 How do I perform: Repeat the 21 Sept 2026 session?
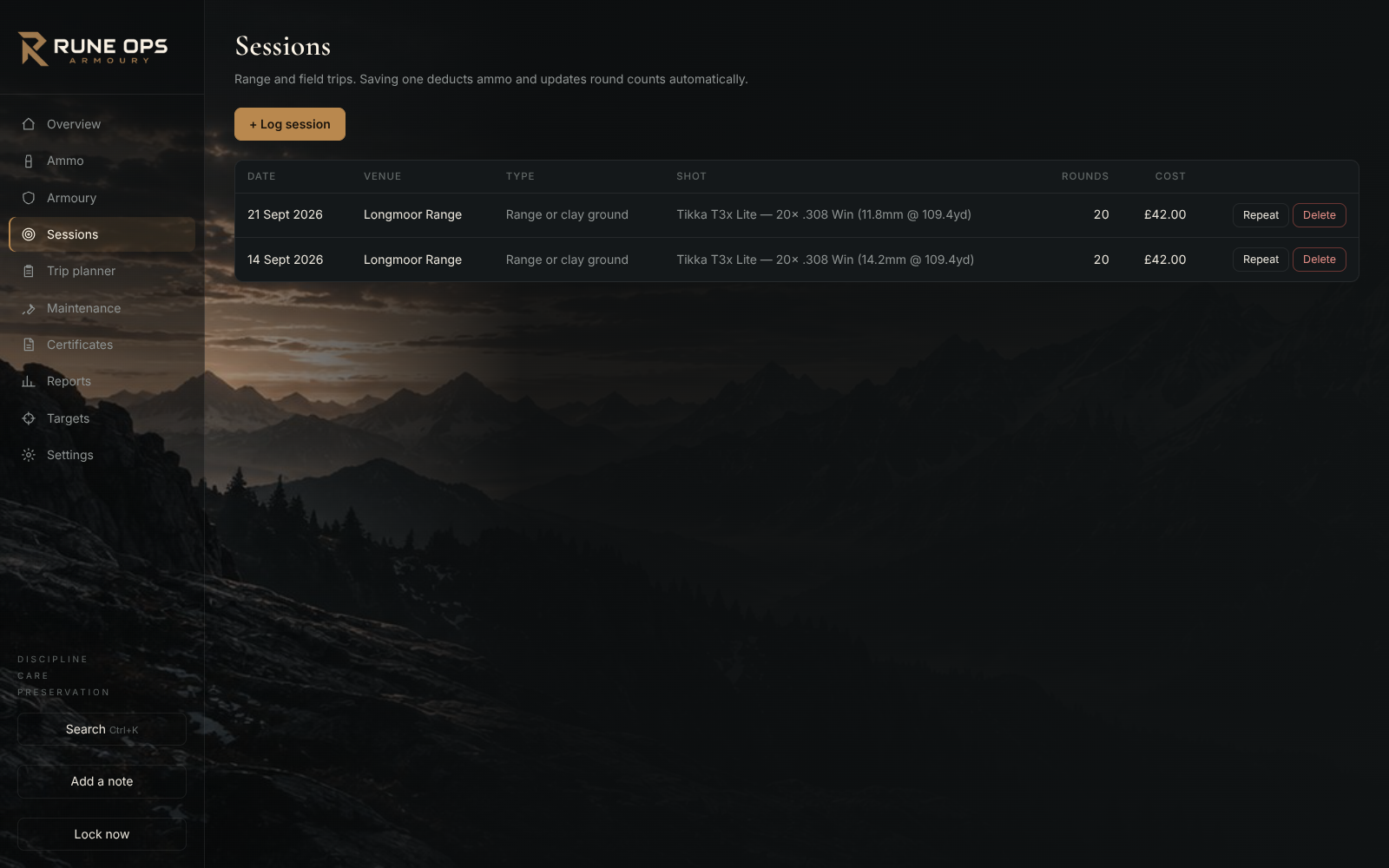point(1261,215)
